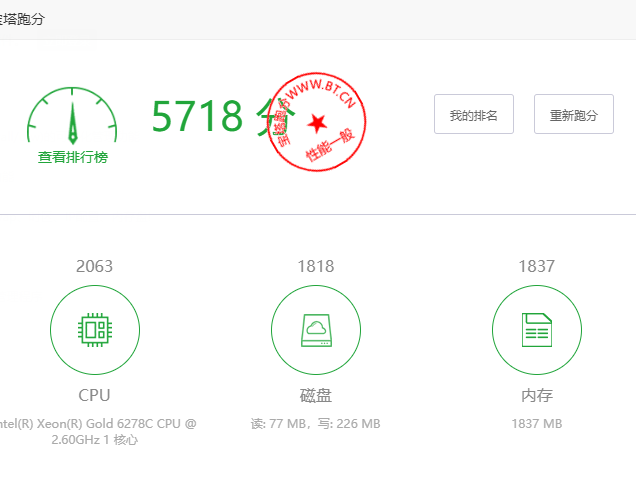
Task: Click the total score 5718 分
Action: pyautogui.click(x=223, y=117)
